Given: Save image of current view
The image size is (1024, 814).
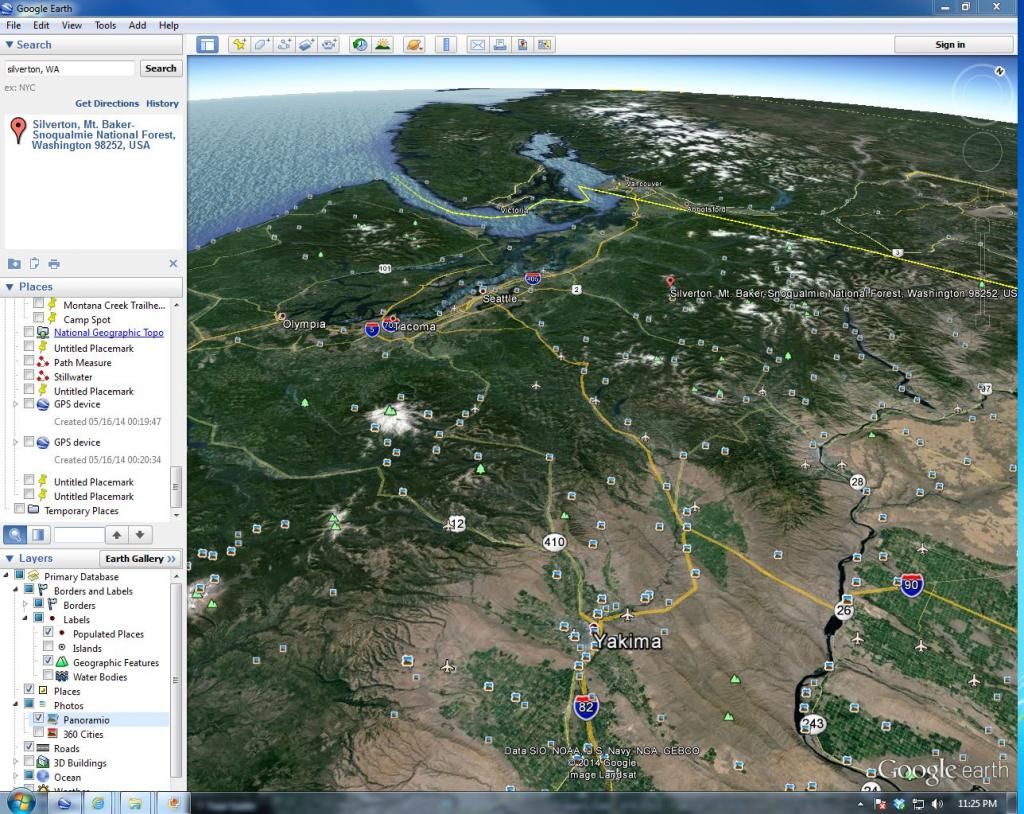Looking at the screenshot, I should [x=522, y=44].
